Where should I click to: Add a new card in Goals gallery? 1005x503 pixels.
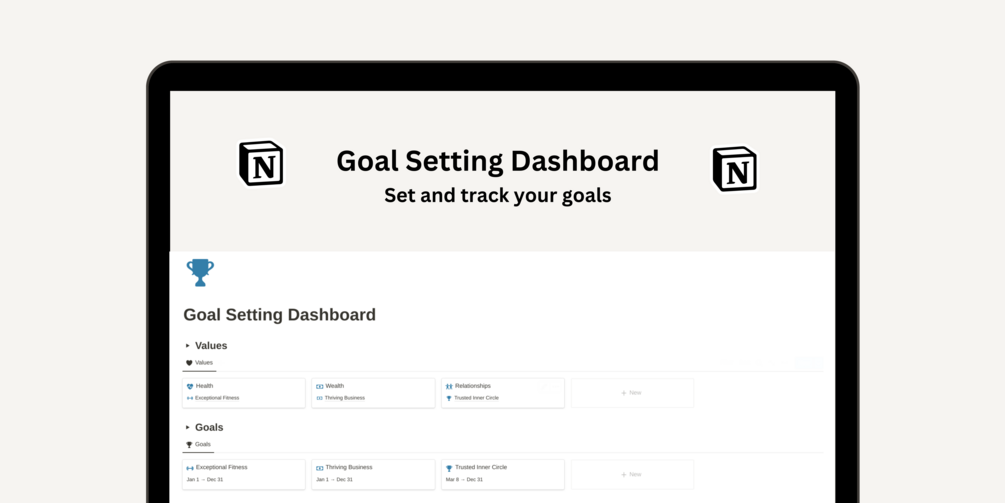point(632,474)
